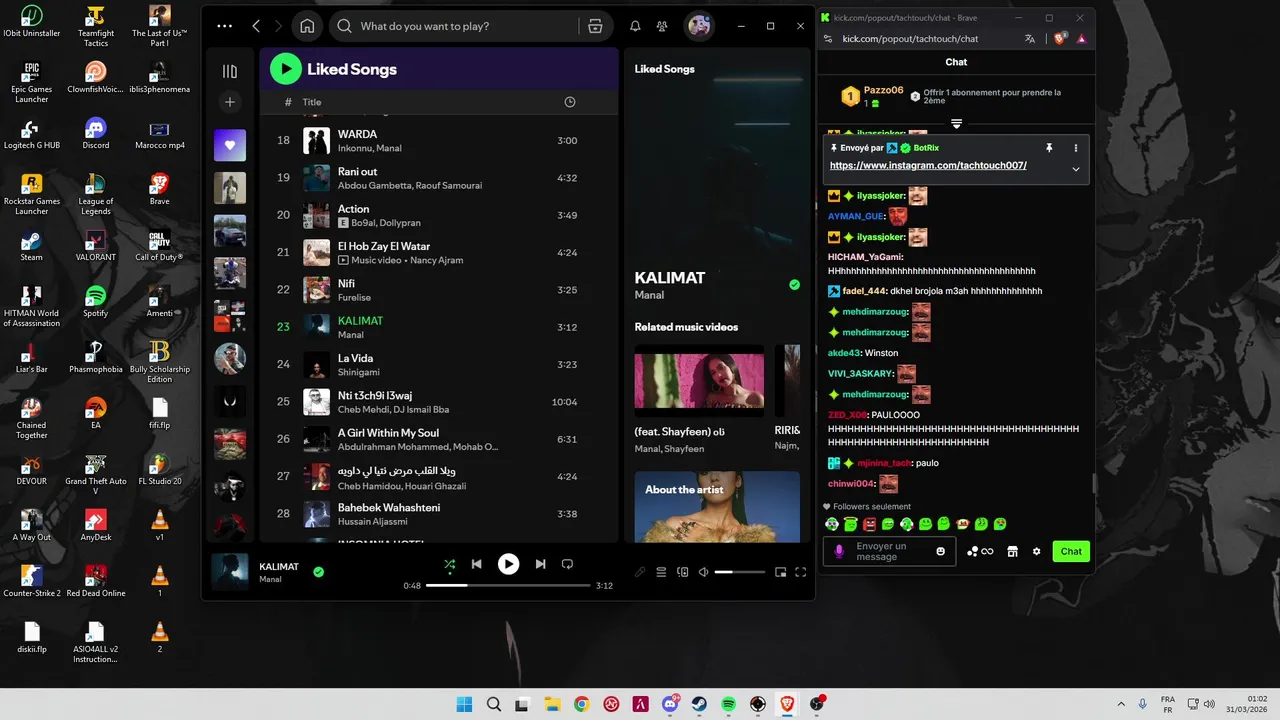This screenshot has width=1280, height=720.
Task: Collapse Your Library sidebar icon in Spotify
Action: [230, 71]
